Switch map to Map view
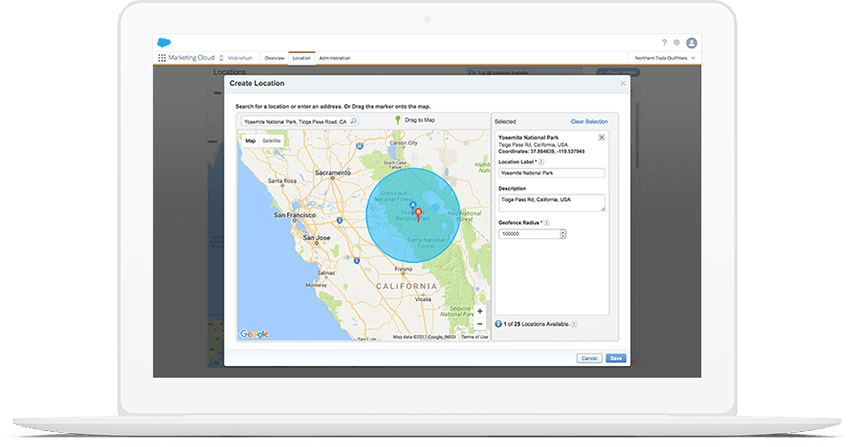Viewport: 857px width, 447px height. coord(250,141)
